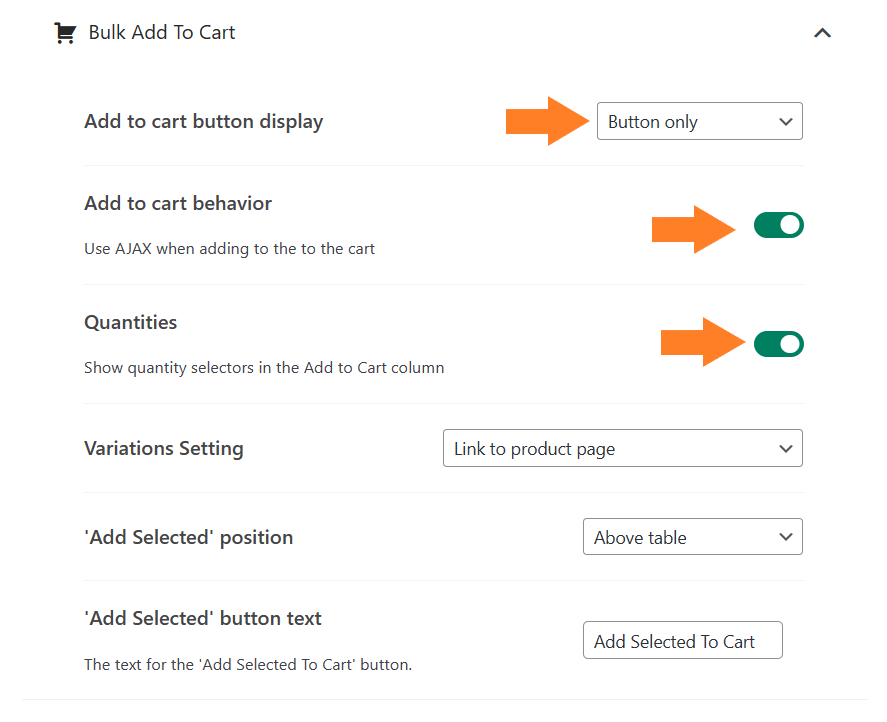Click orange arrow pointing to Button only
887x722 pixels.
[x=547, y=121]
